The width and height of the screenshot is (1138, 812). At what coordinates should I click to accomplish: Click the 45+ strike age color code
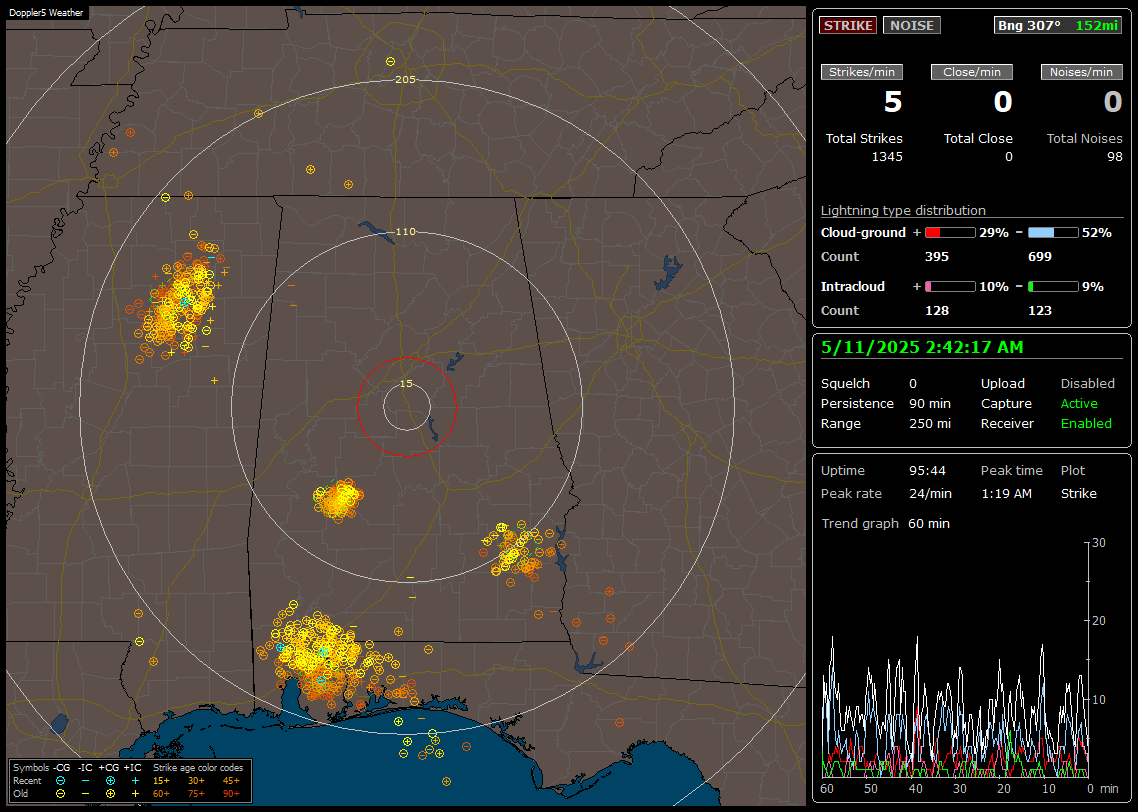(x=231, y=781)
